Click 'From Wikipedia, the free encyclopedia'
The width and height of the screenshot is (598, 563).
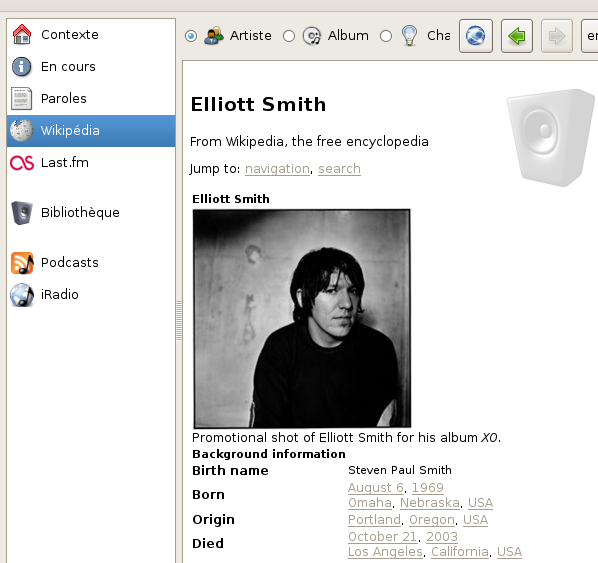(x=309, y=142)
